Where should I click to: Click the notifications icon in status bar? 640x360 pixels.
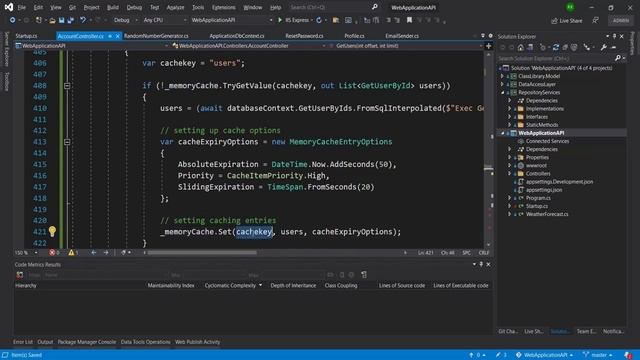(628, 355)
